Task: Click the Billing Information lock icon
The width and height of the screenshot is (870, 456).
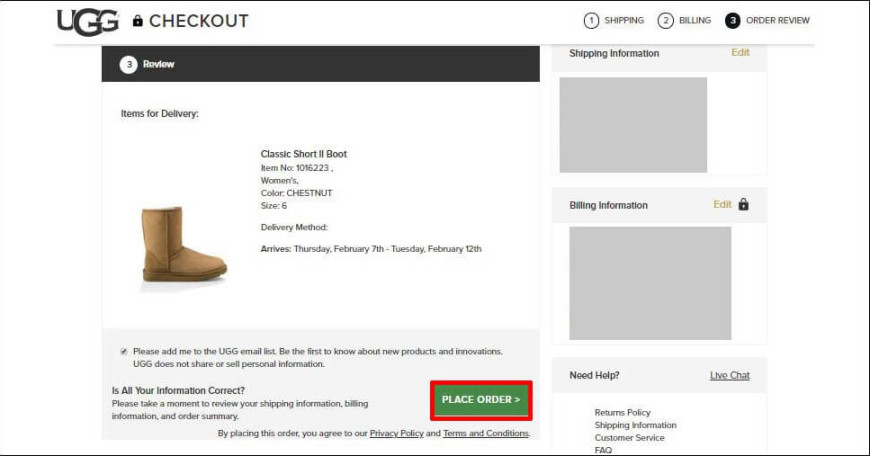Action: coord(743,204)
